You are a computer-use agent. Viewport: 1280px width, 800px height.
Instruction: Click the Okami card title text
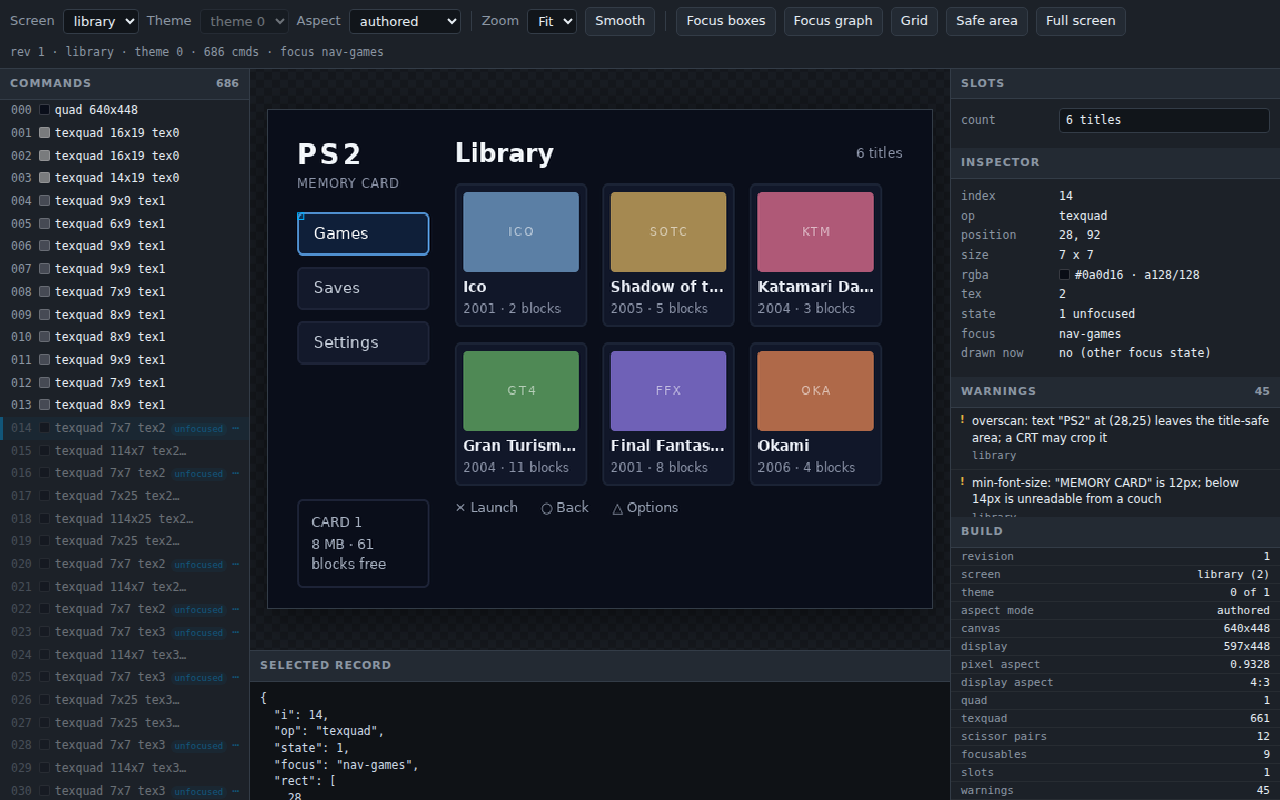[x=784, y=446]
